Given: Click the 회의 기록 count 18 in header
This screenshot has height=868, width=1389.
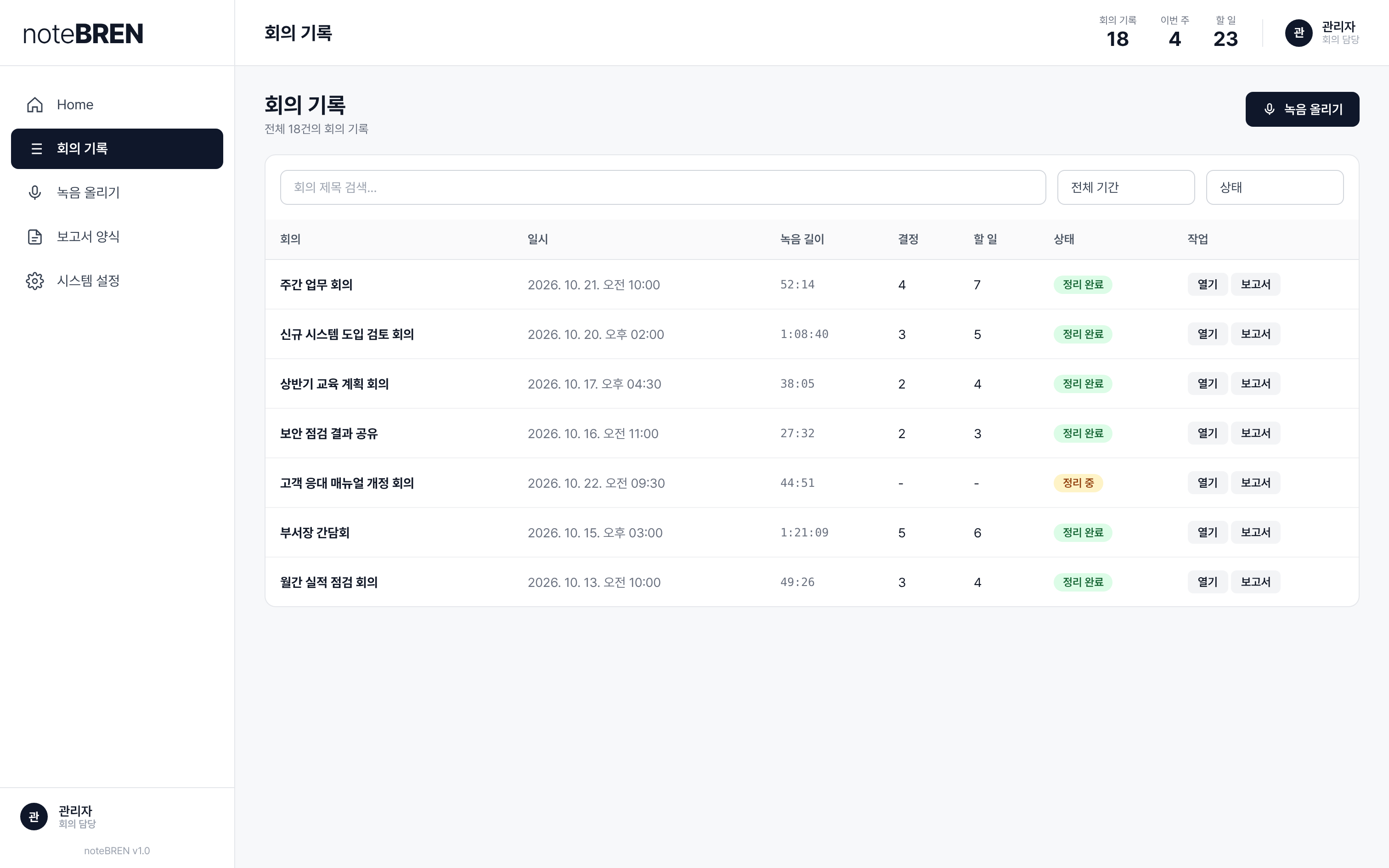Looking at the screenshot, I should click(x=1118, y=39).
